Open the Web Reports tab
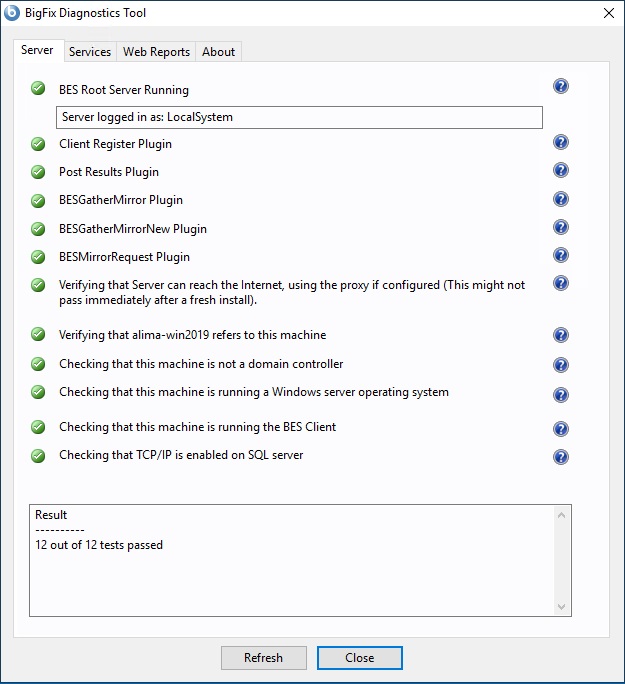Image resolution: width=625 pixels, height=684 pixels. point(156,52)
